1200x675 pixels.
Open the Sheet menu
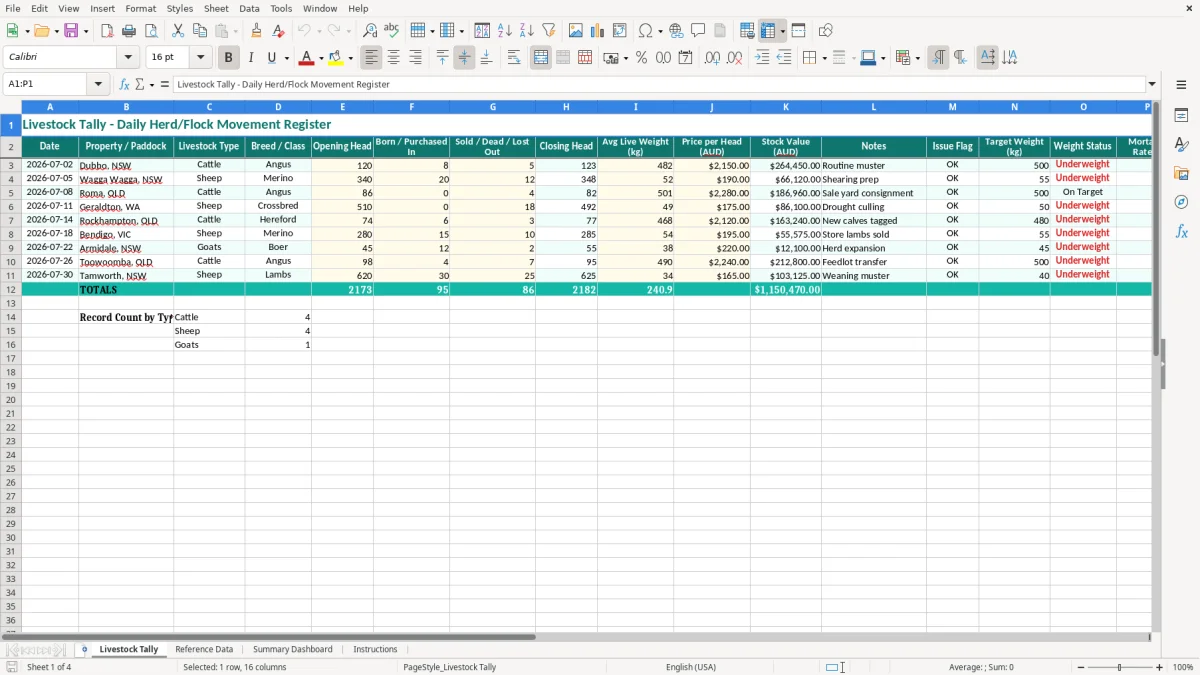point(216,8)
